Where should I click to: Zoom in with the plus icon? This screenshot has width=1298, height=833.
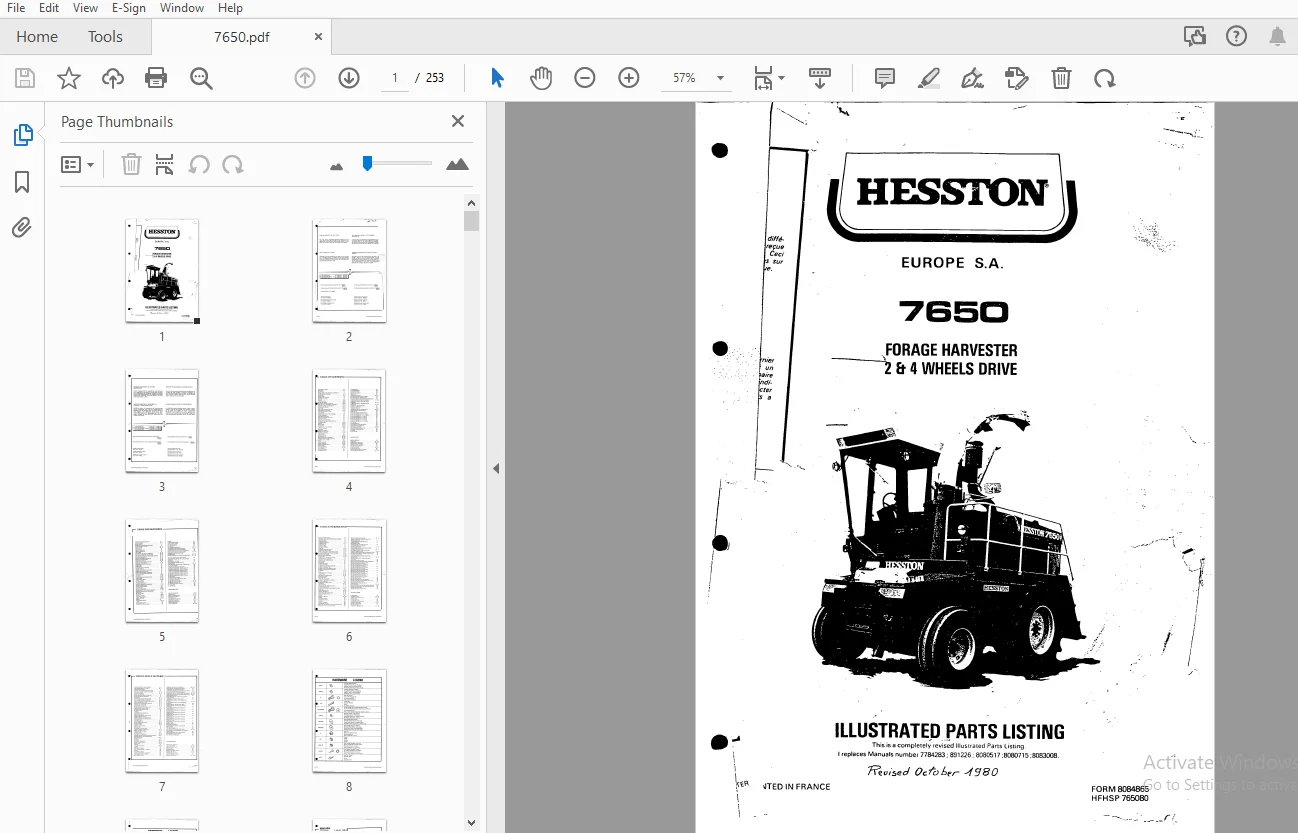coord(629,78)
